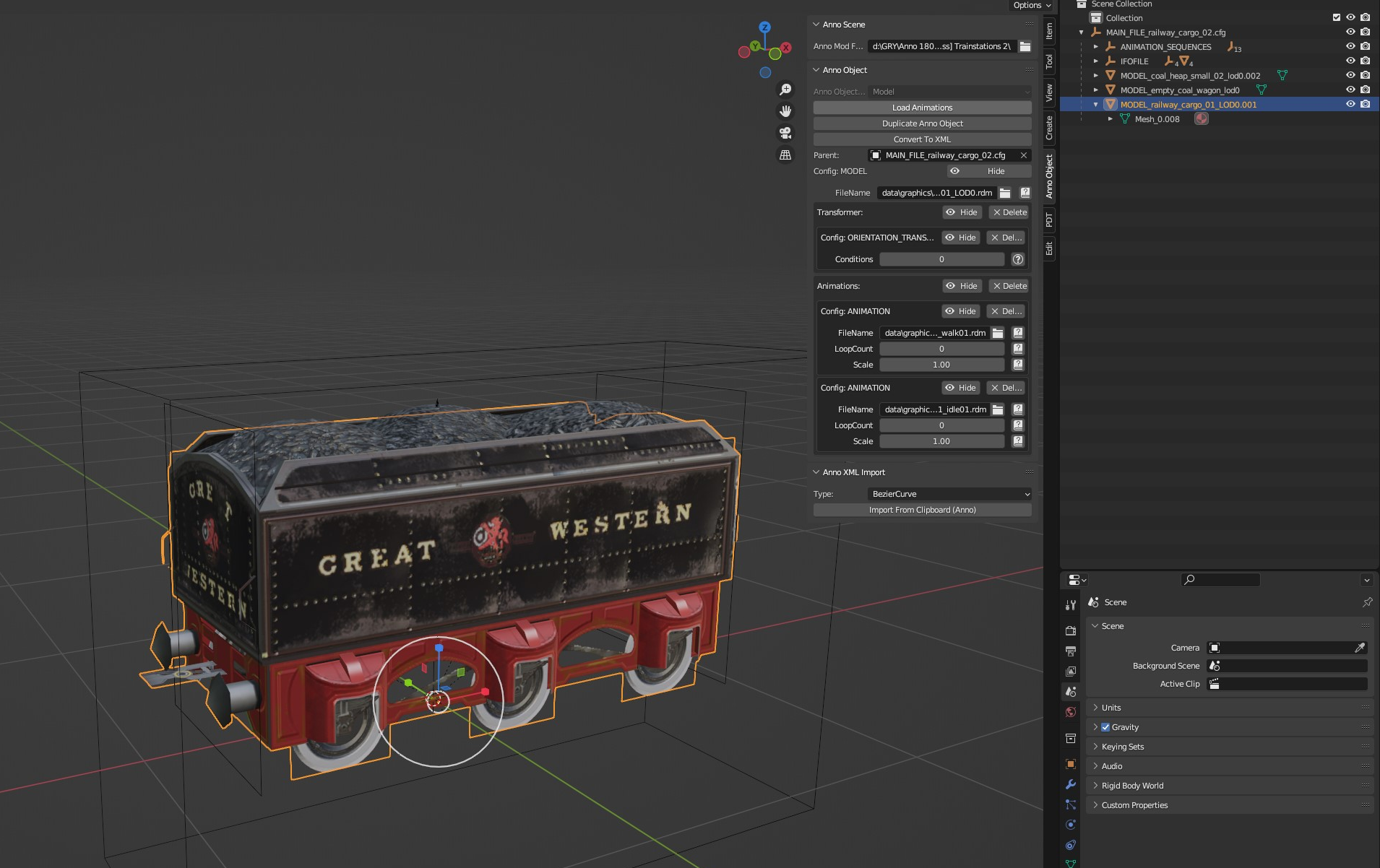1380x868 pixels.
Task: Open the Type BezierCurve dropdown
Action: (x=949, y=494)
